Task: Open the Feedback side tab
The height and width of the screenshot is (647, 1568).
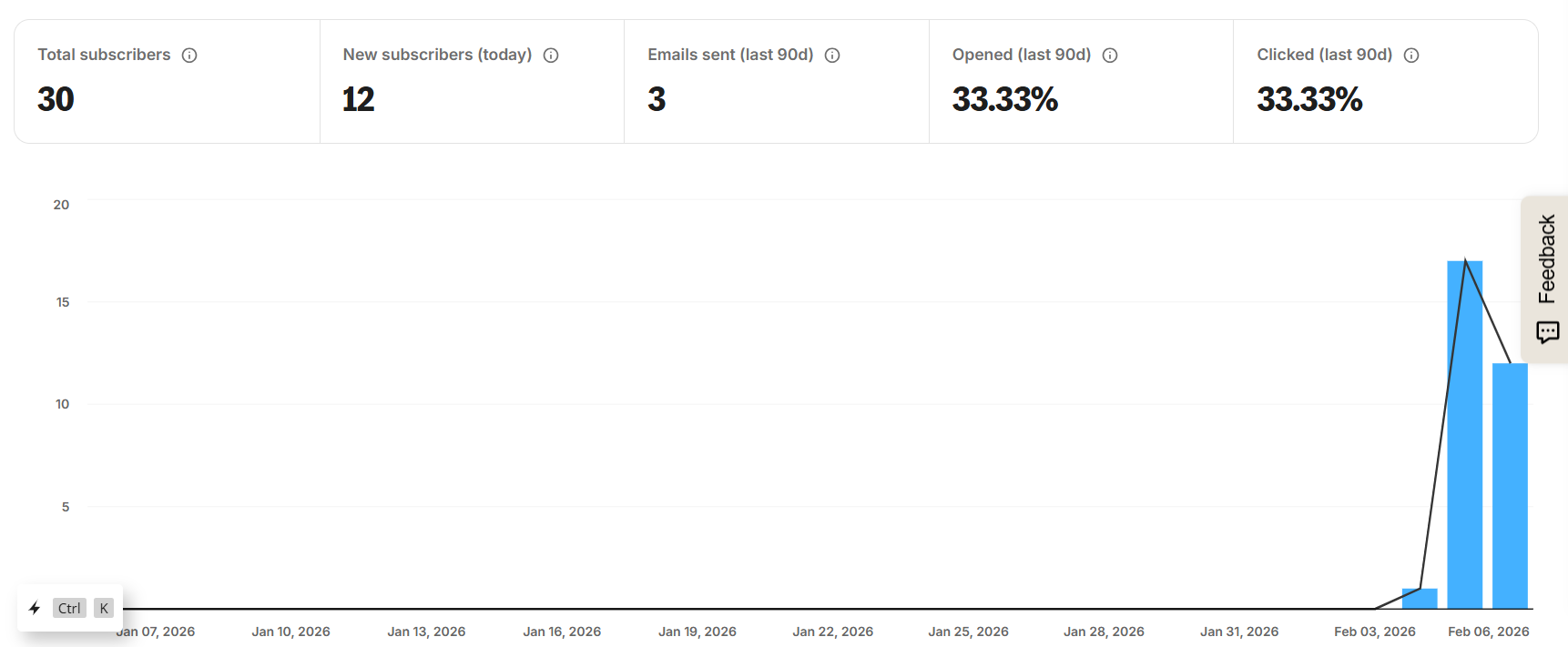Action: coord(1546,259)
